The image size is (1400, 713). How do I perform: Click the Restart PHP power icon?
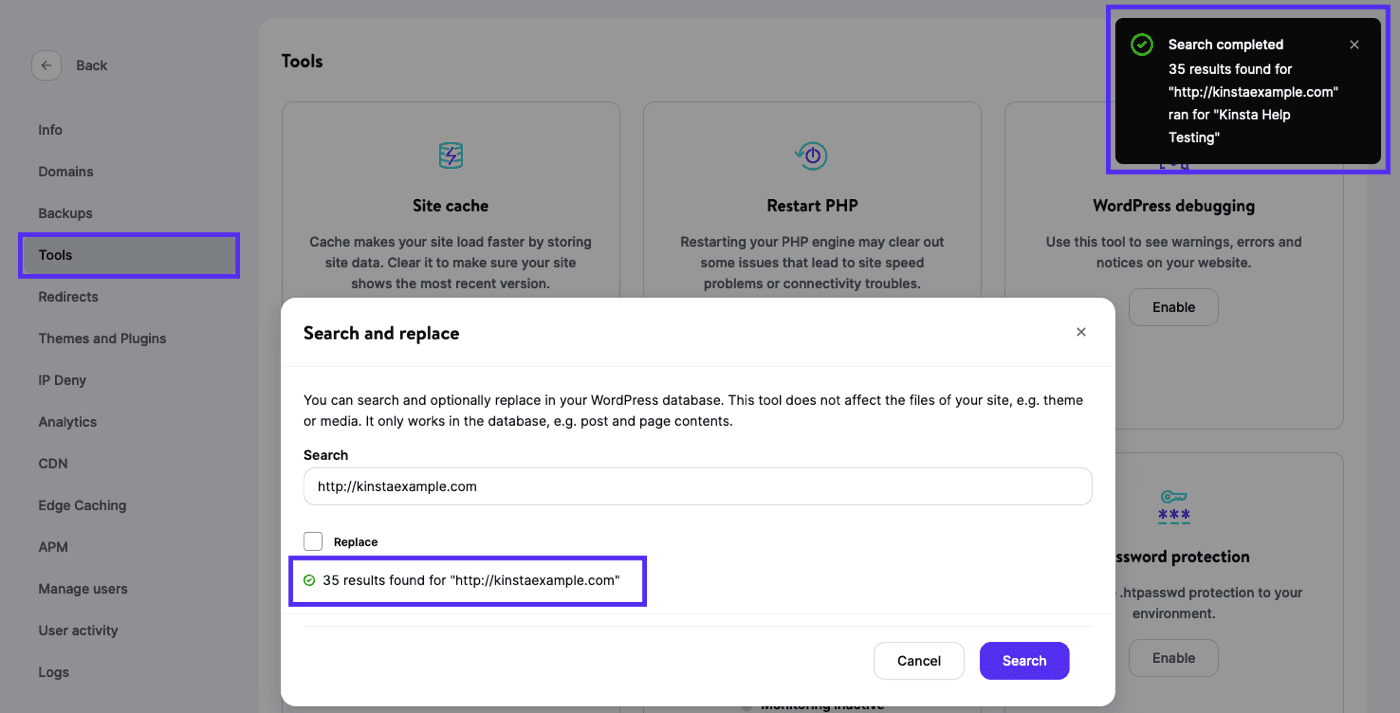(812, 156)
